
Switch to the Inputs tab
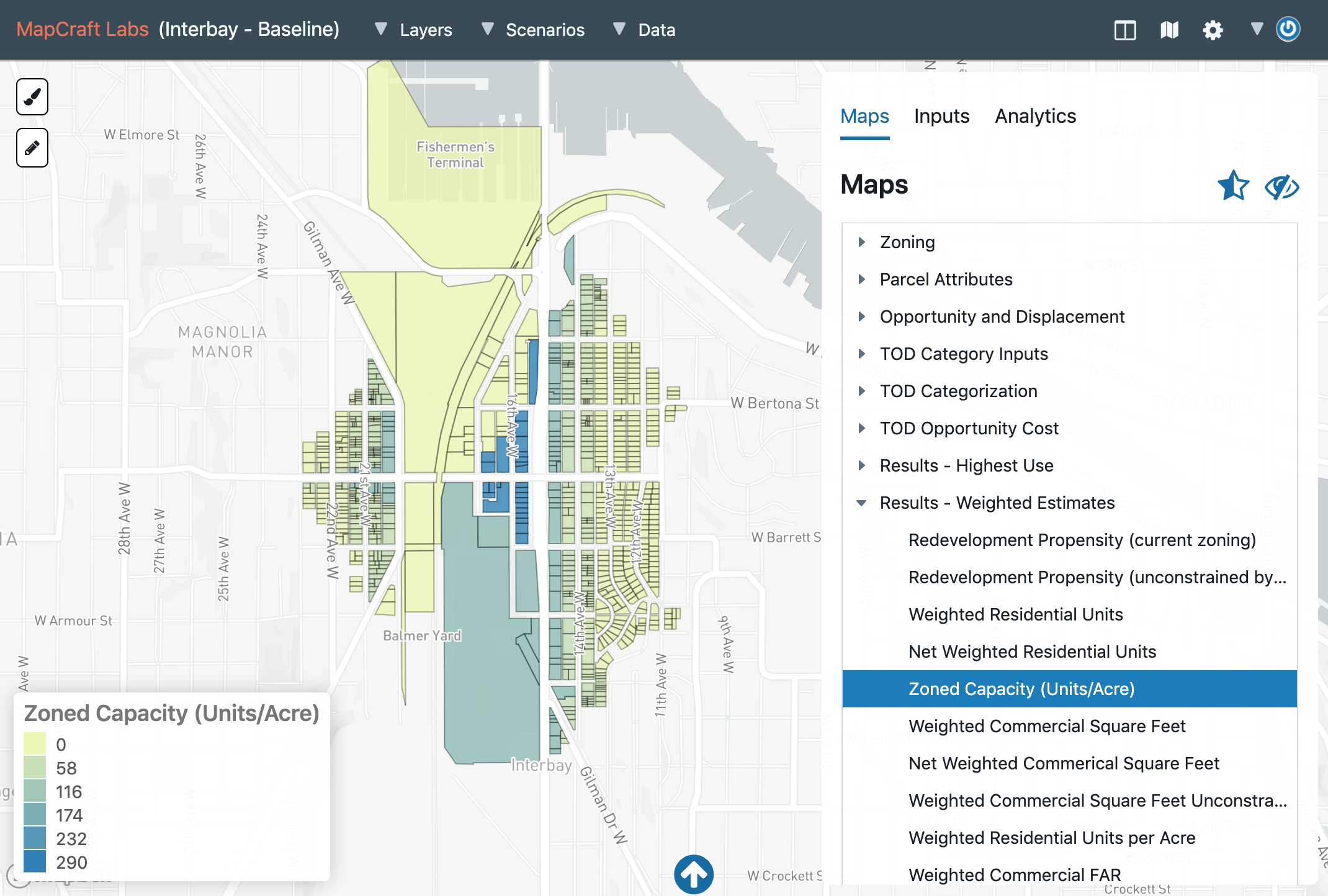(x=941, y=116)
